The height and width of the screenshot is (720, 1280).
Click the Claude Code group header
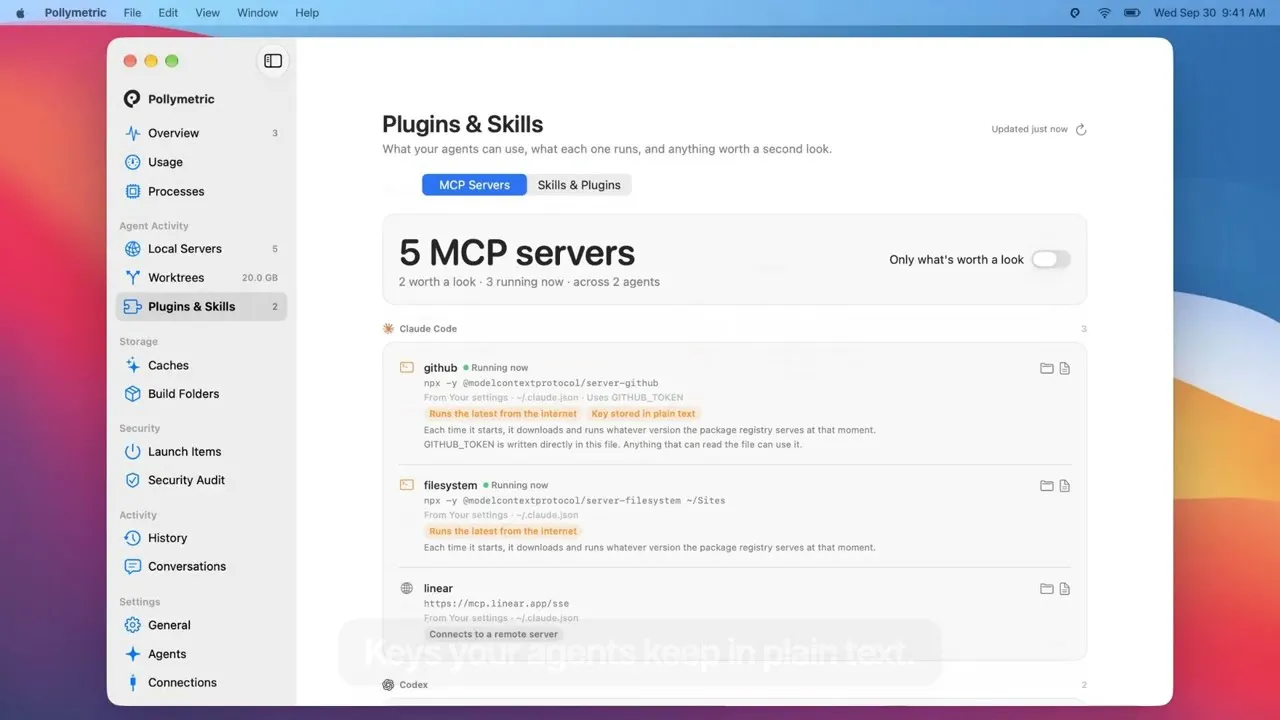pyautogui.click(x=420, y=329)
